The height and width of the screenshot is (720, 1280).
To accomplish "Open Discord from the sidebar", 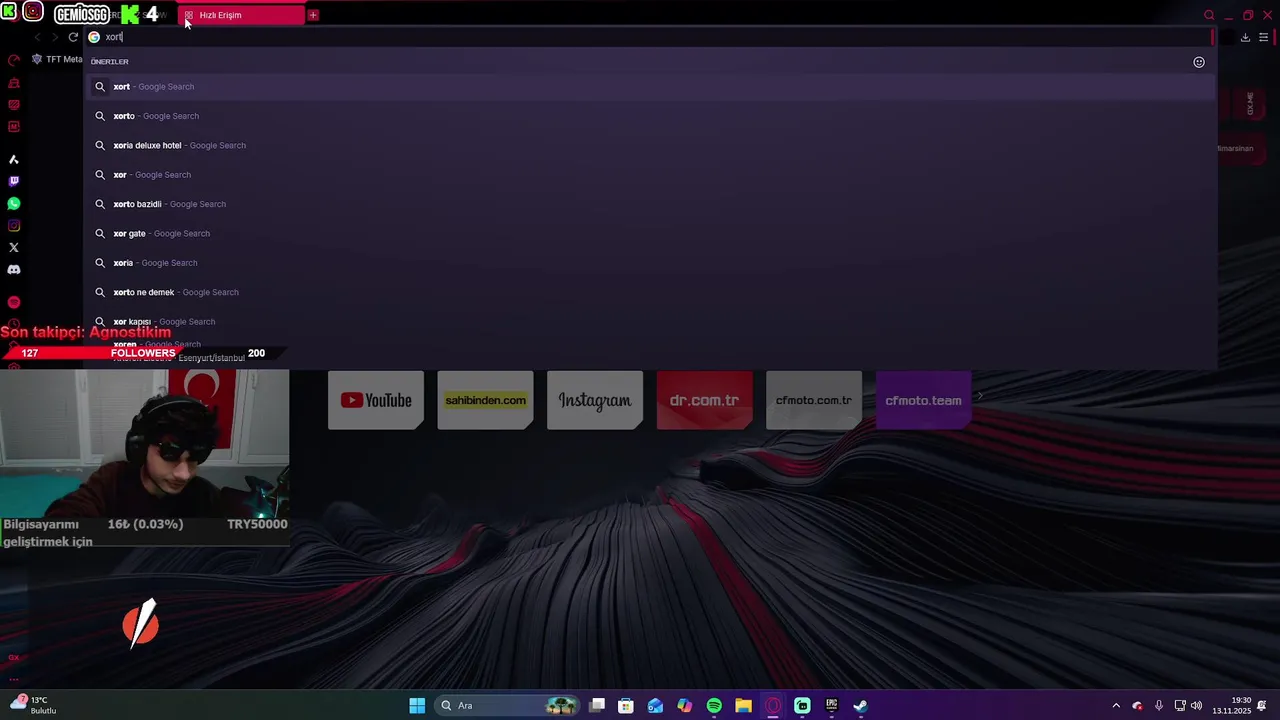I will 14,269.
